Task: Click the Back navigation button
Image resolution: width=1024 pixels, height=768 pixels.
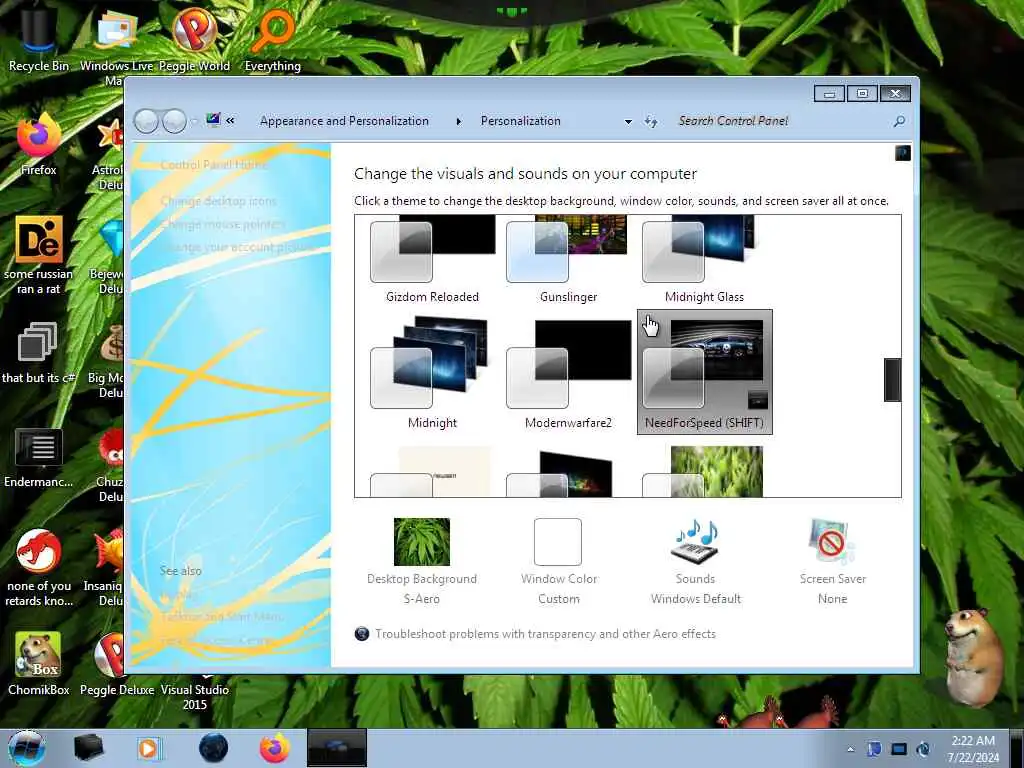Action: [146, 121]
